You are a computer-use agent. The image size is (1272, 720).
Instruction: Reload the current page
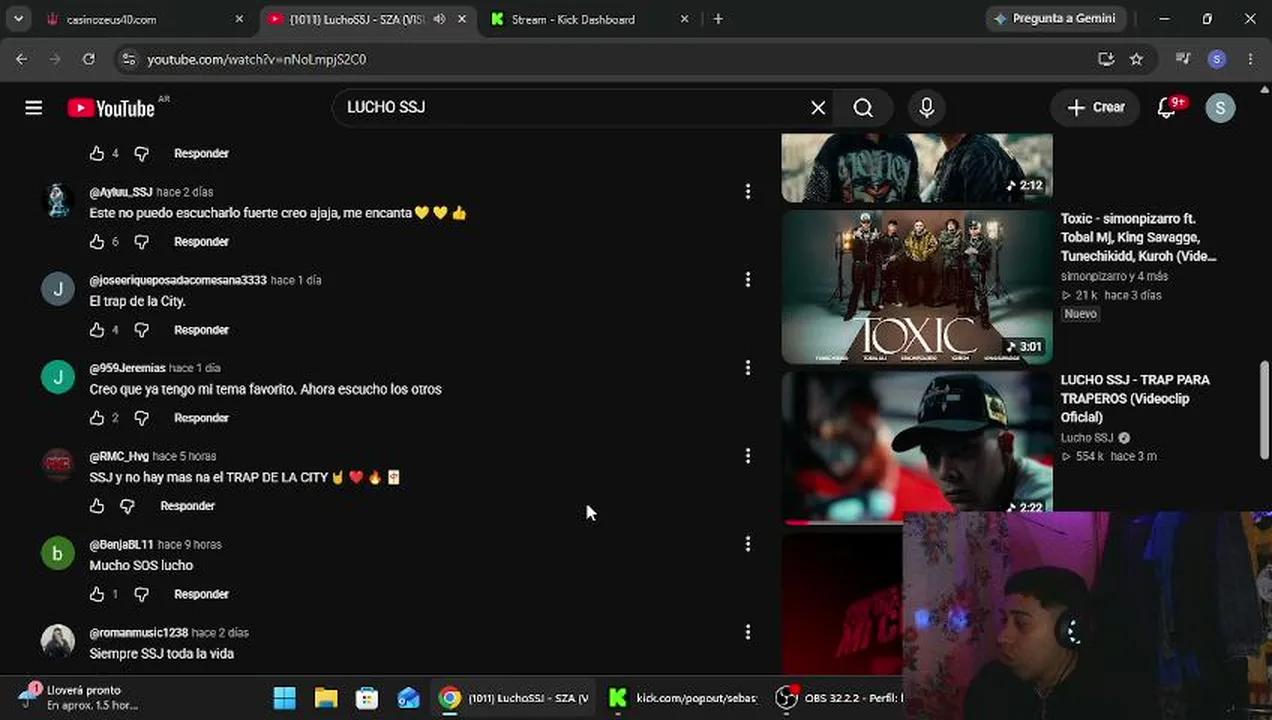(89, 59)
